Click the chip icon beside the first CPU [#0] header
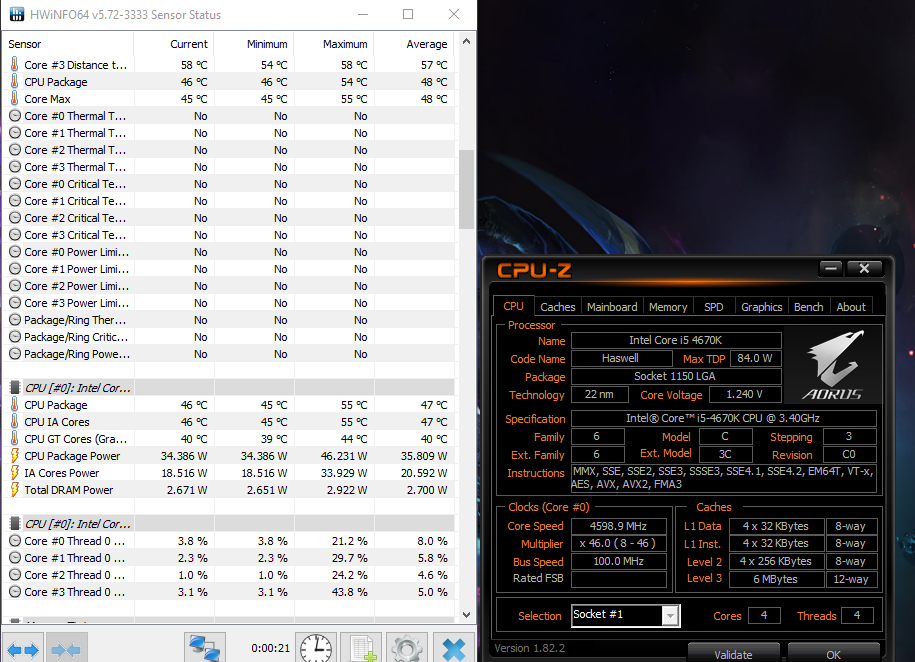915x662 pixels. pos(15,388)
